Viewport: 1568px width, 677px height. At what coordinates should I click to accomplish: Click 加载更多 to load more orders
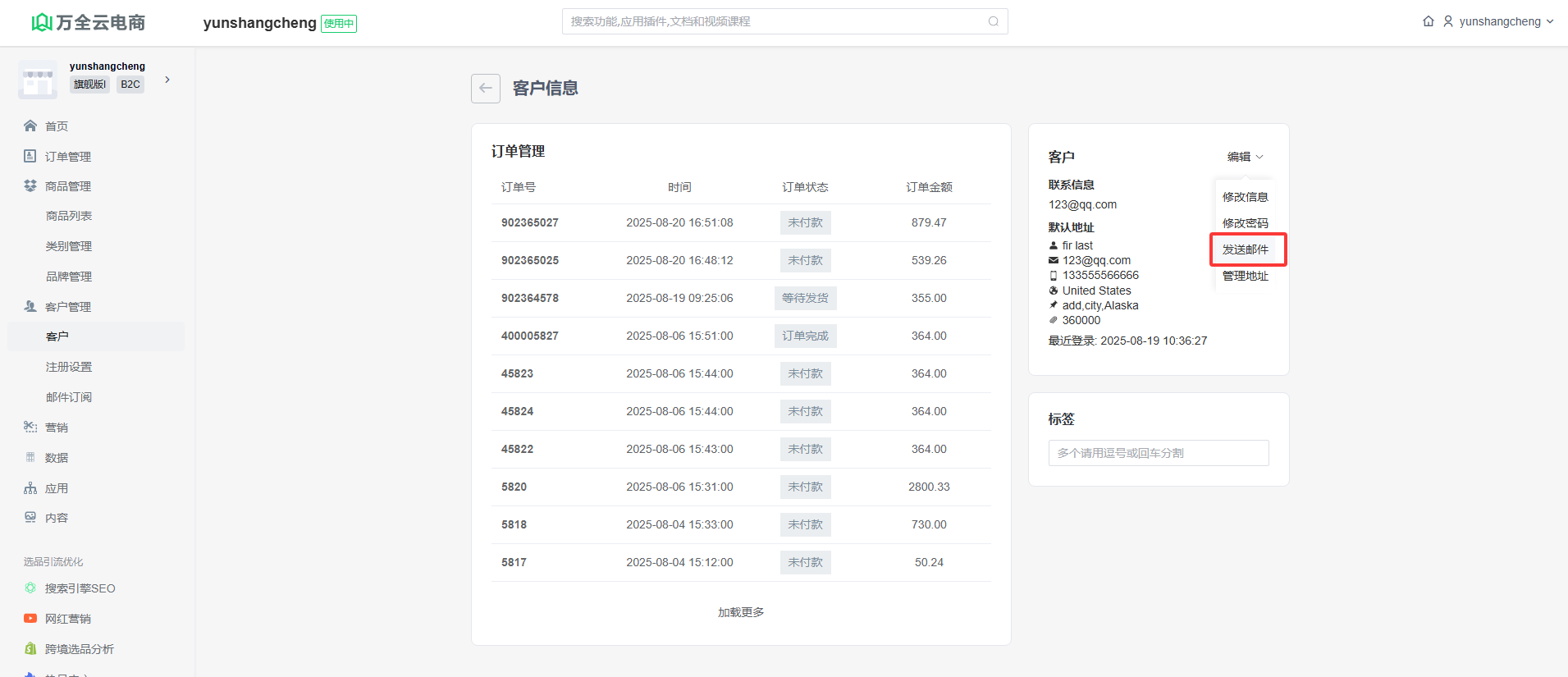(x=740, y=612)
